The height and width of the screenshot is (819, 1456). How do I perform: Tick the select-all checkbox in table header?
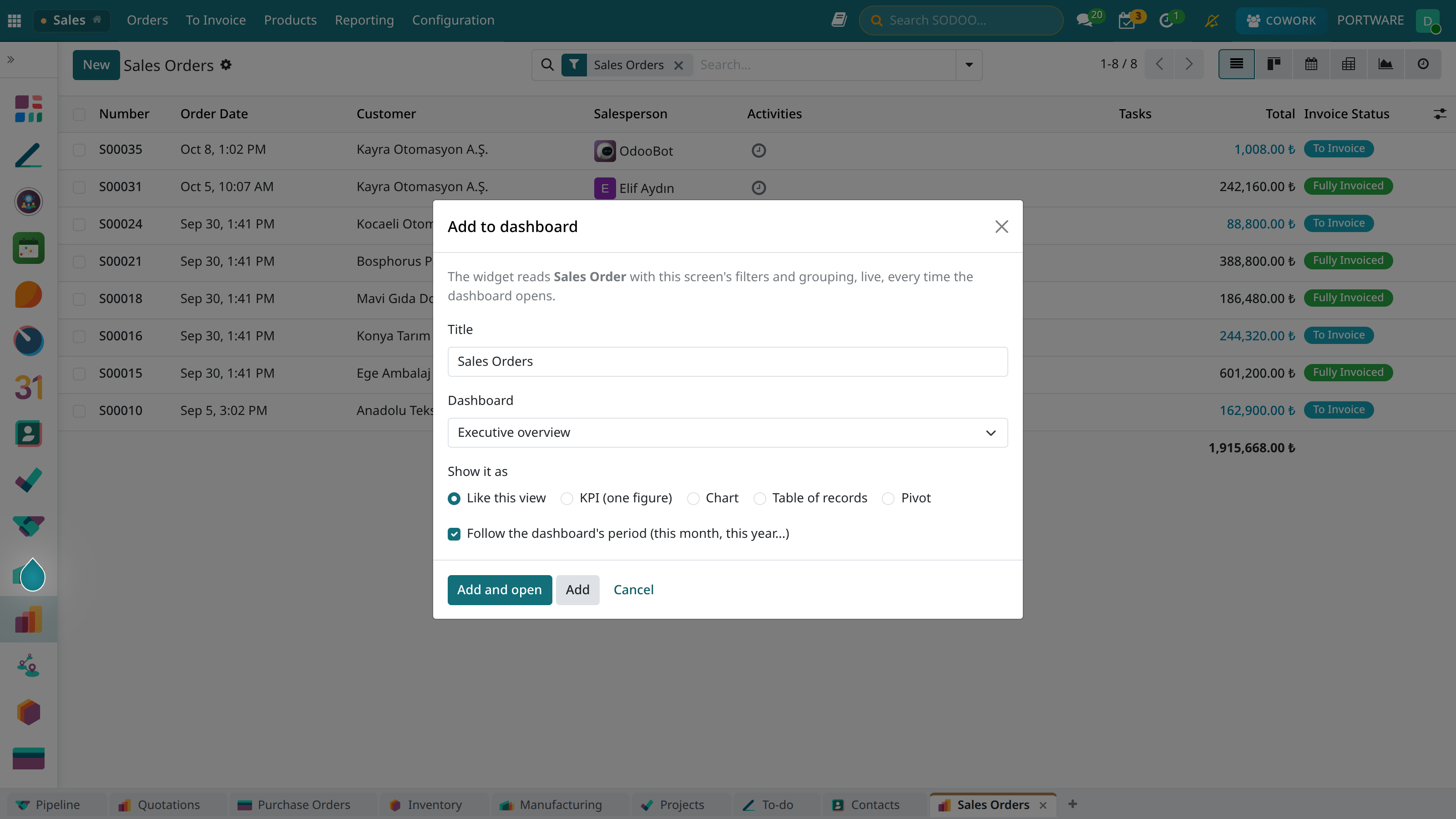pos(79,114)
